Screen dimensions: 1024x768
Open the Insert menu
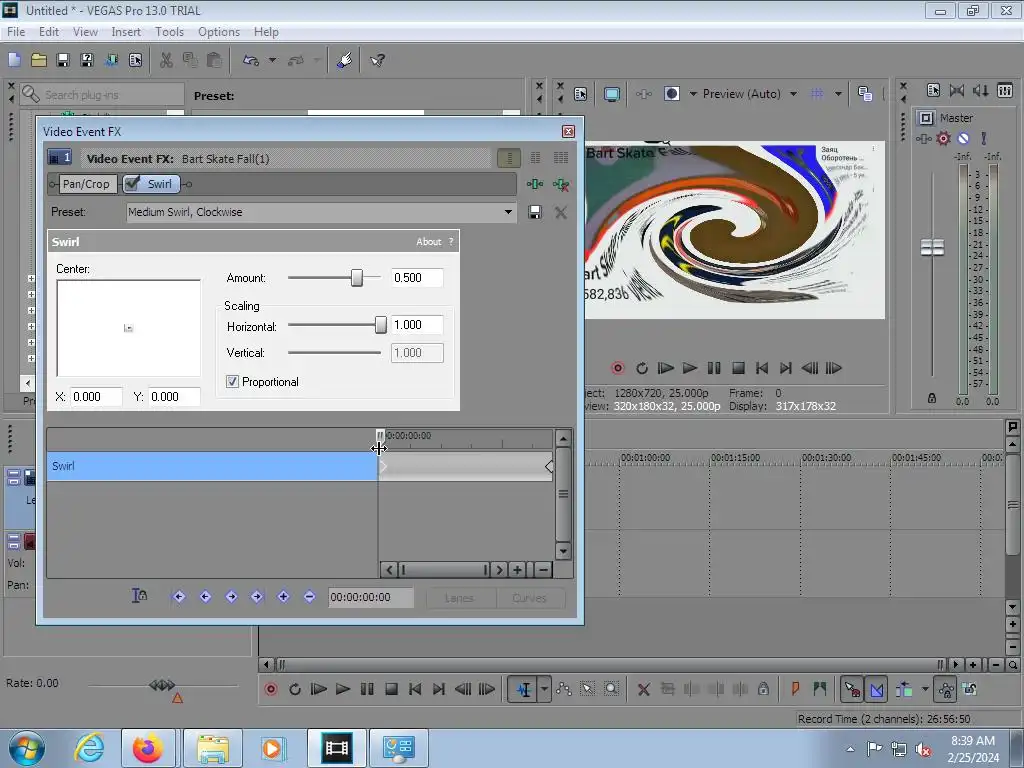coord(126,31)
